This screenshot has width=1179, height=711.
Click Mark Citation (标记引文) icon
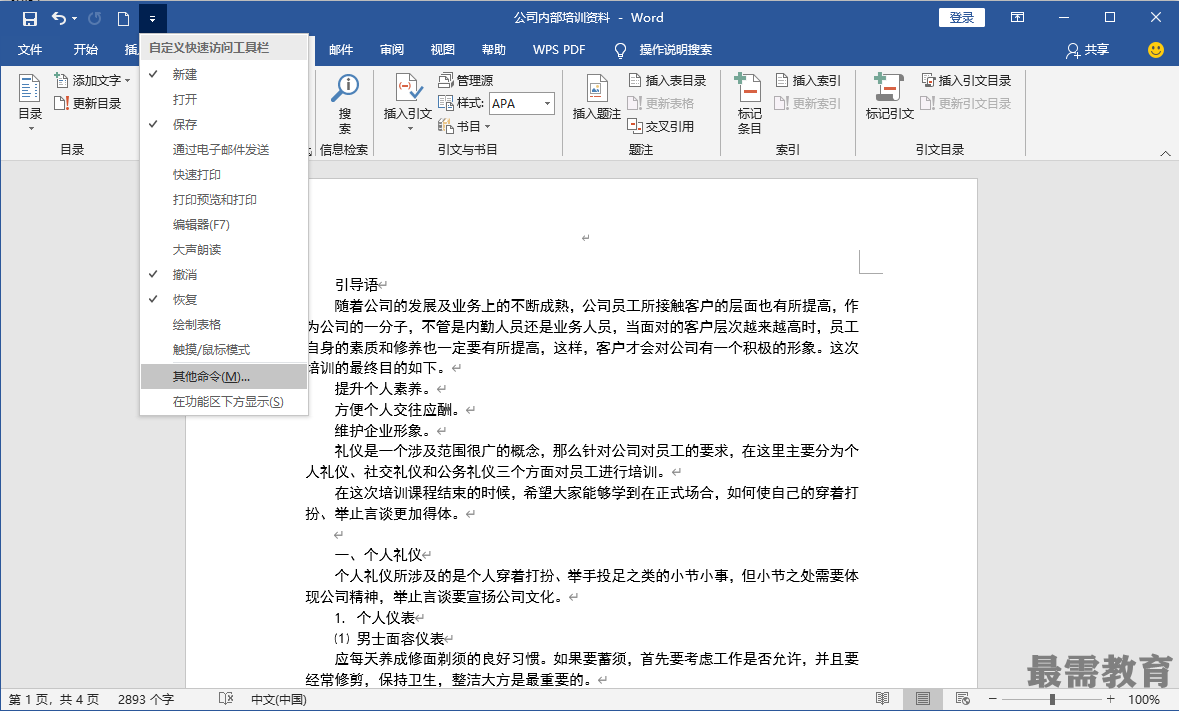pyautogui.click(x=888, y=87)
